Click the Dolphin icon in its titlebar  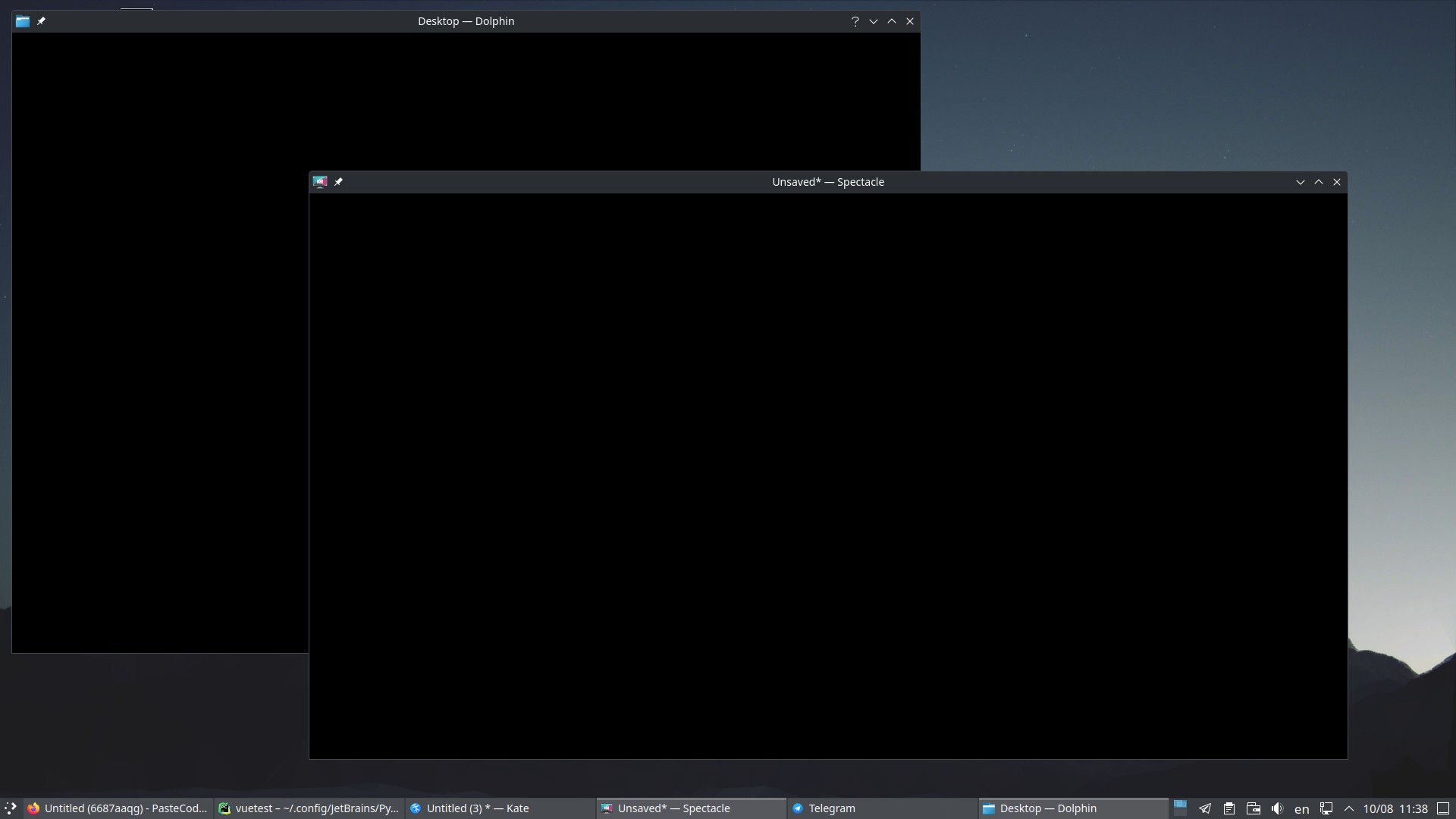tap(22, 20)
